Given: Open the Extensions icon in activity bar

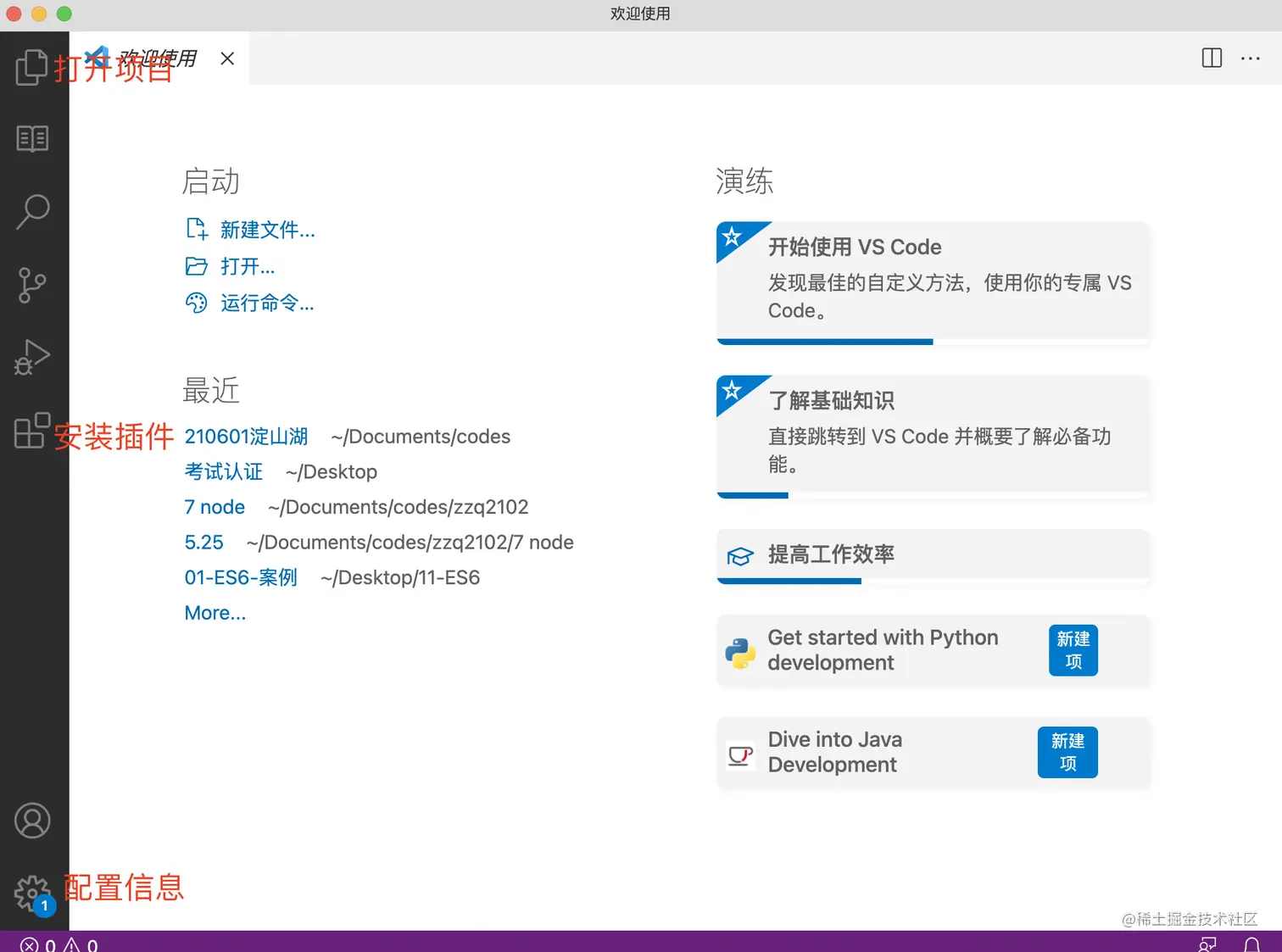Looking at the screenshot, I should pyautogui.click(x=32, y=430).
